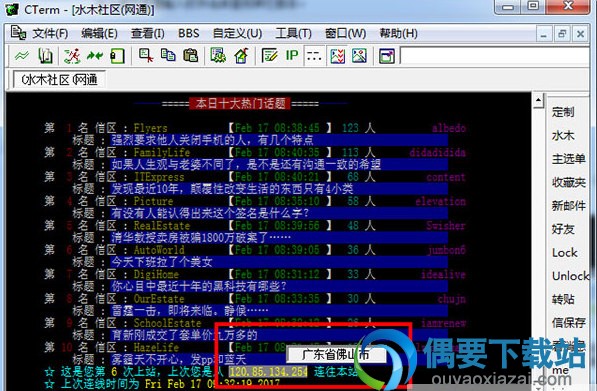Click the highlighted IP address 120.85.134.254
Viewport: 597px width, 391px height.
pos(268,372)
